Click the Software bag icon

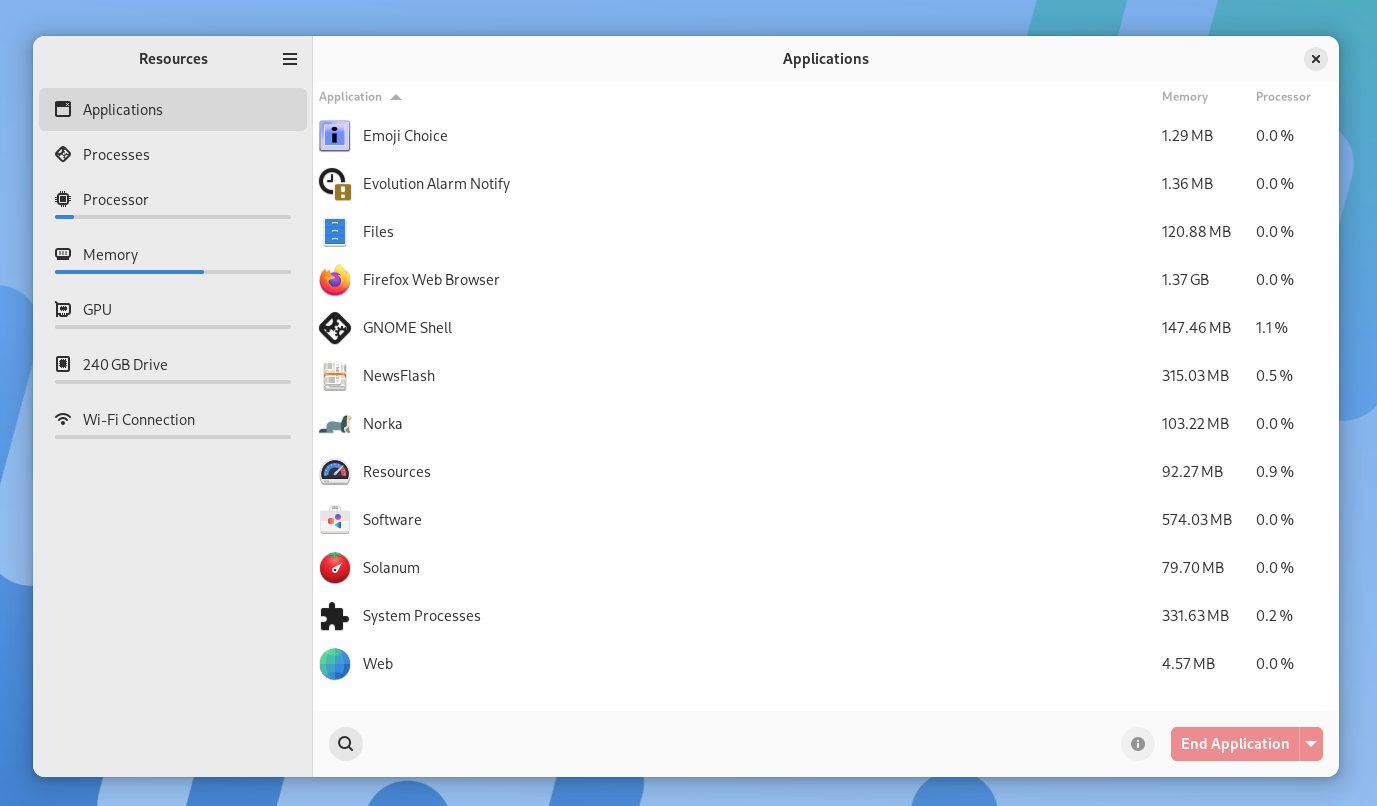pyautogui.click(x=335, y=520)
